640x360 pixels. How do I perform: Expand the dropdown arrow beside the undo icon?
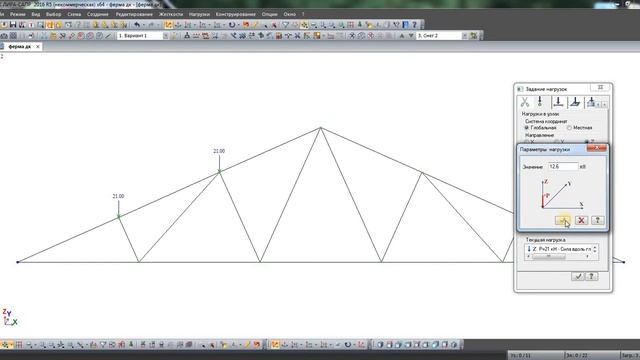click(x=143, y=25)
